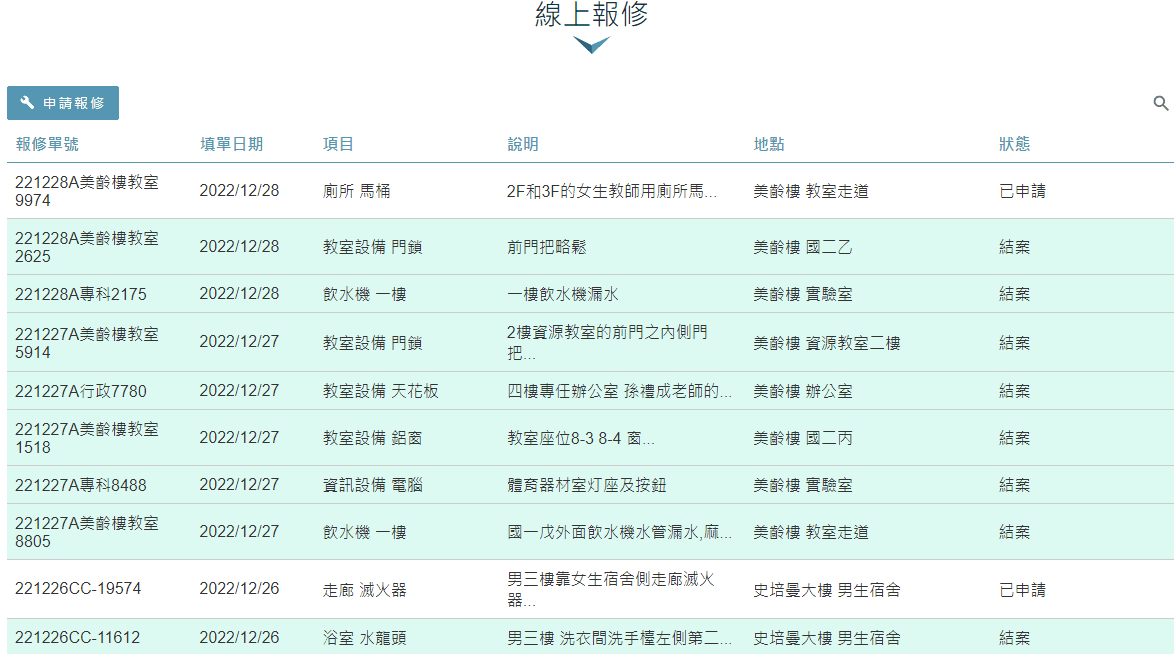Viewport: 1174px width, 654px height.
Task: Click location 美齡樓 辦公室
Action: click(x=803, y=391)
